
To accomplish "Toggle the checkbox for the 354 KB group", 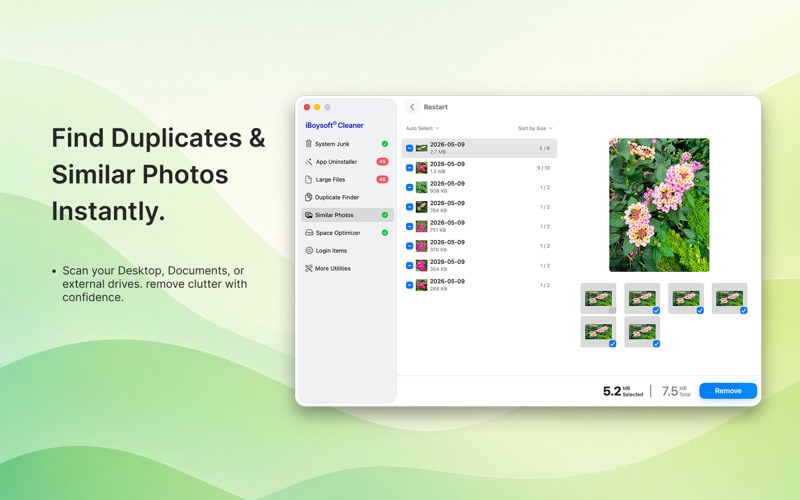I will tap(409, 265).
